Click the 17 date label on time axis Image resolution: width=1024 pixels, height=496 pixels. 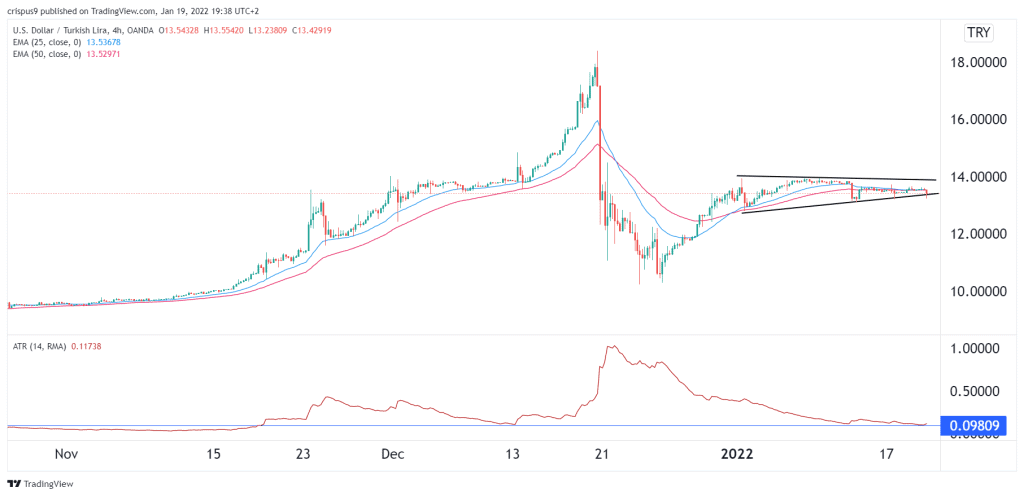coord(886,454)
